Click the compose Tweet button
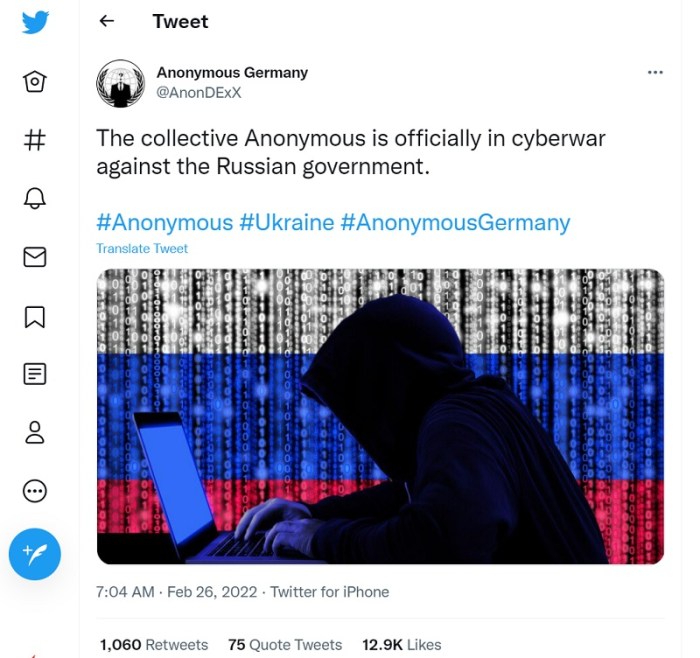700x658 pixels. point(35,553)
